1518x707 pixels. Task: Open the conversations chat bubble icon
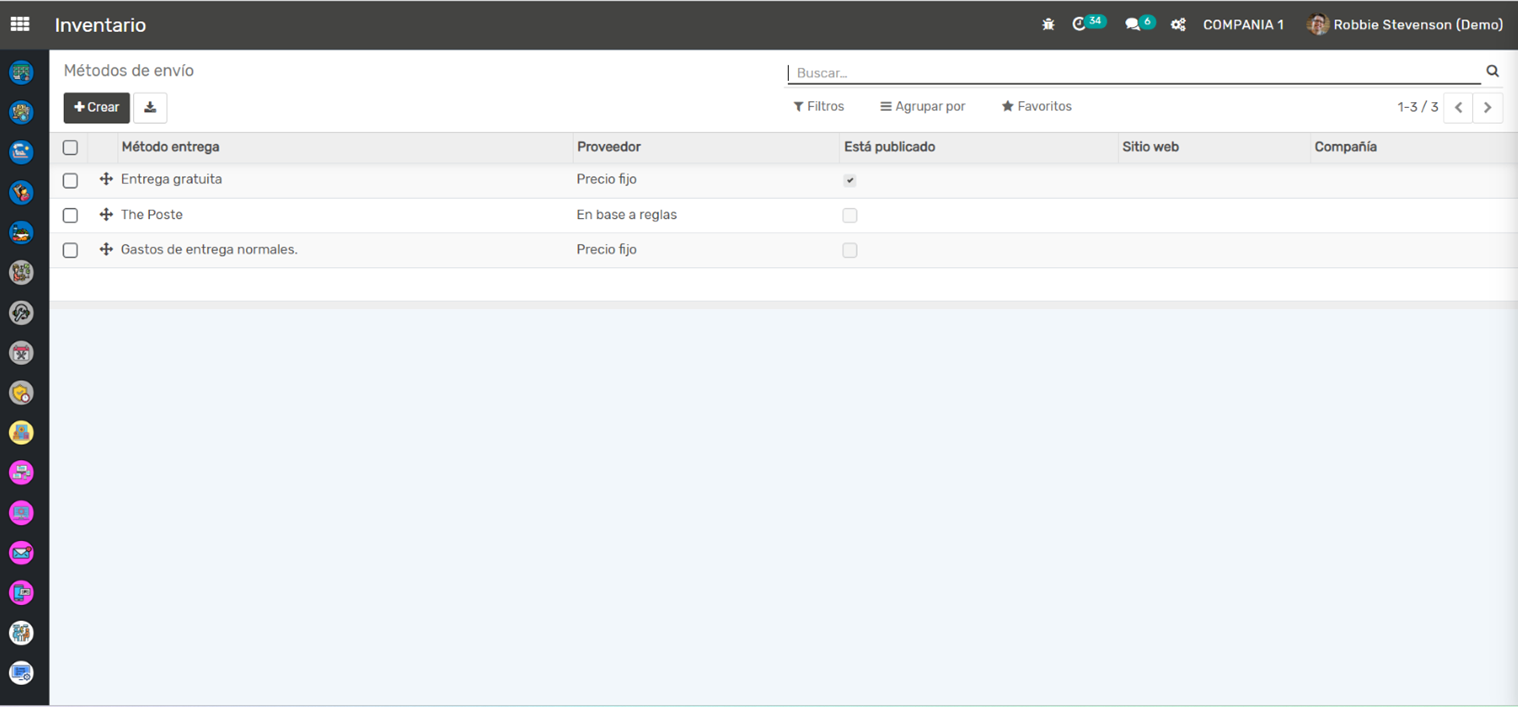(x=1133, y=24)
